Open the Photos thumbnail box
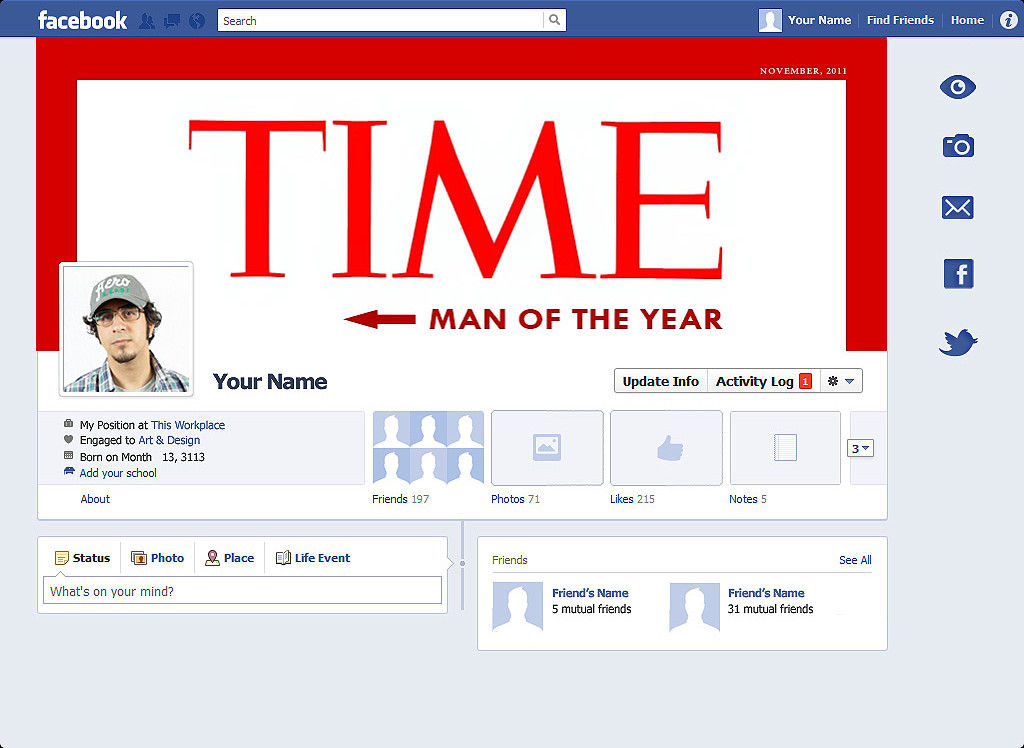The width and height of the screenshot is (1024, 748). pos(547,448)
